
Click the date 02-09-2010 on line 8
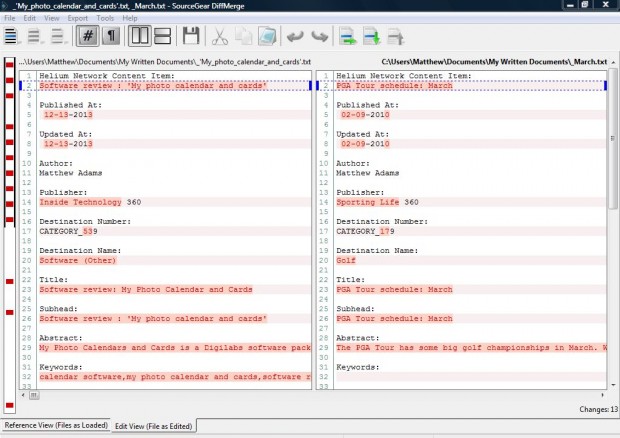pyautogui.click(x=365, y=144)
